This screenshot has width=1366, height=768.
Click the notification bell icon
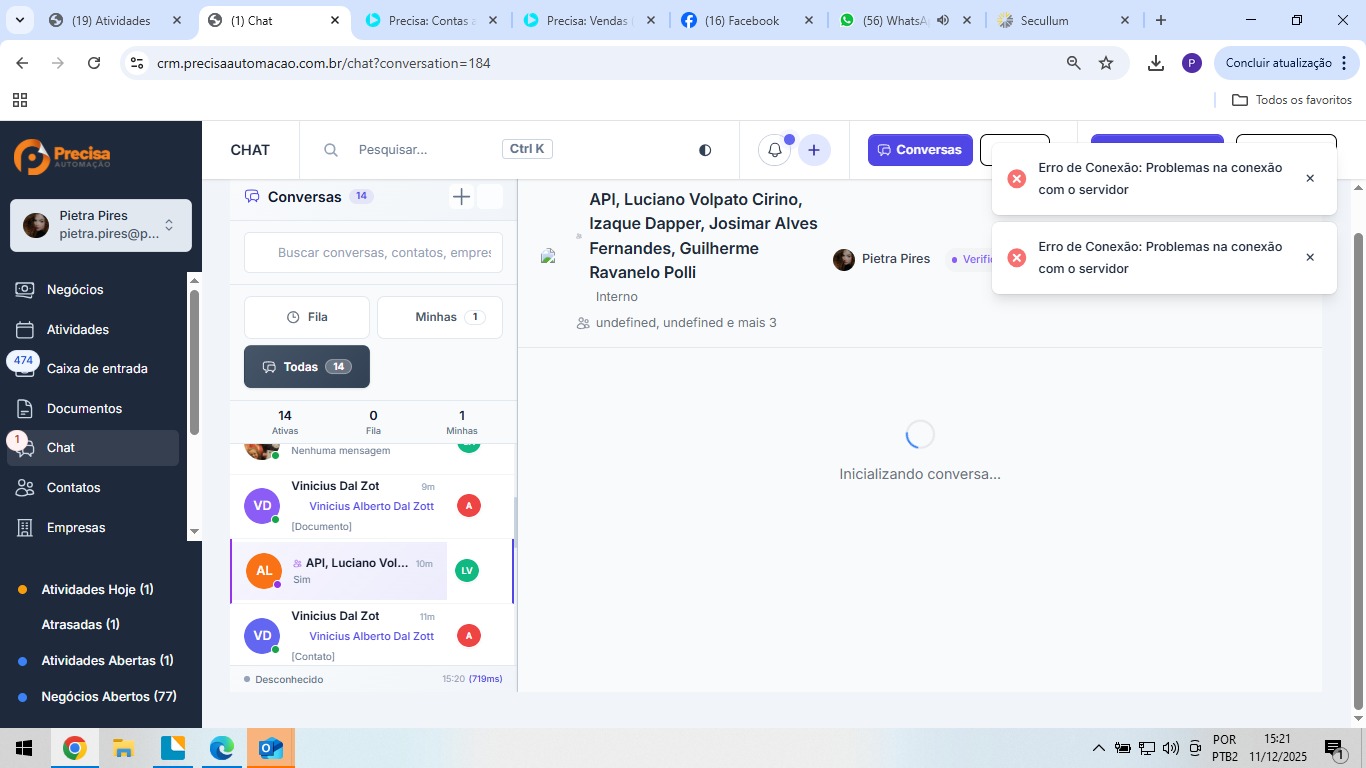point(775,150)
